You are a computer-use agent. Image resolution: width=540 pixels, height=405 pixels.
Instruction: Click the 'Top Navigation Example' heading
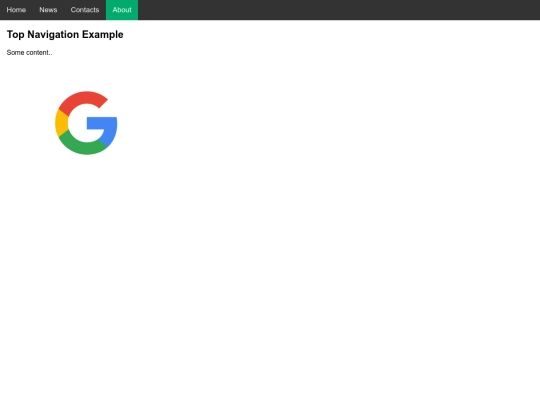tap(65, 34)
